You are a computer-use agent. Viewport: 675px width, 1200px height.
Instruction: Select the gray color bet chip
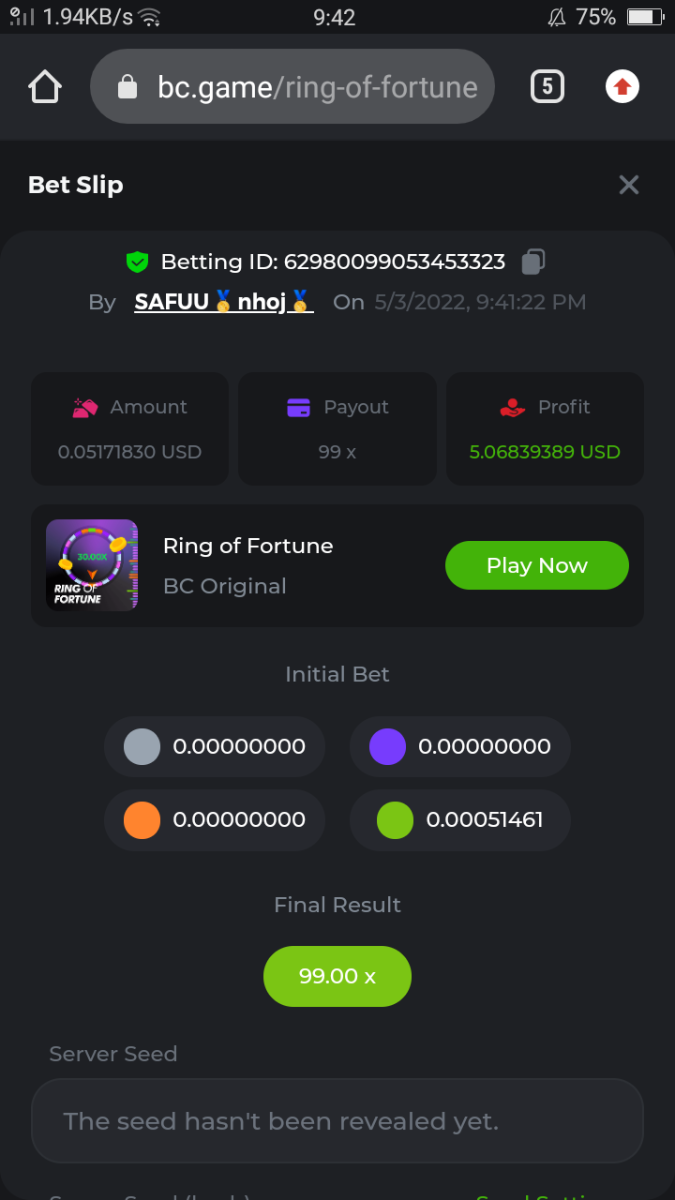point(142,747)
